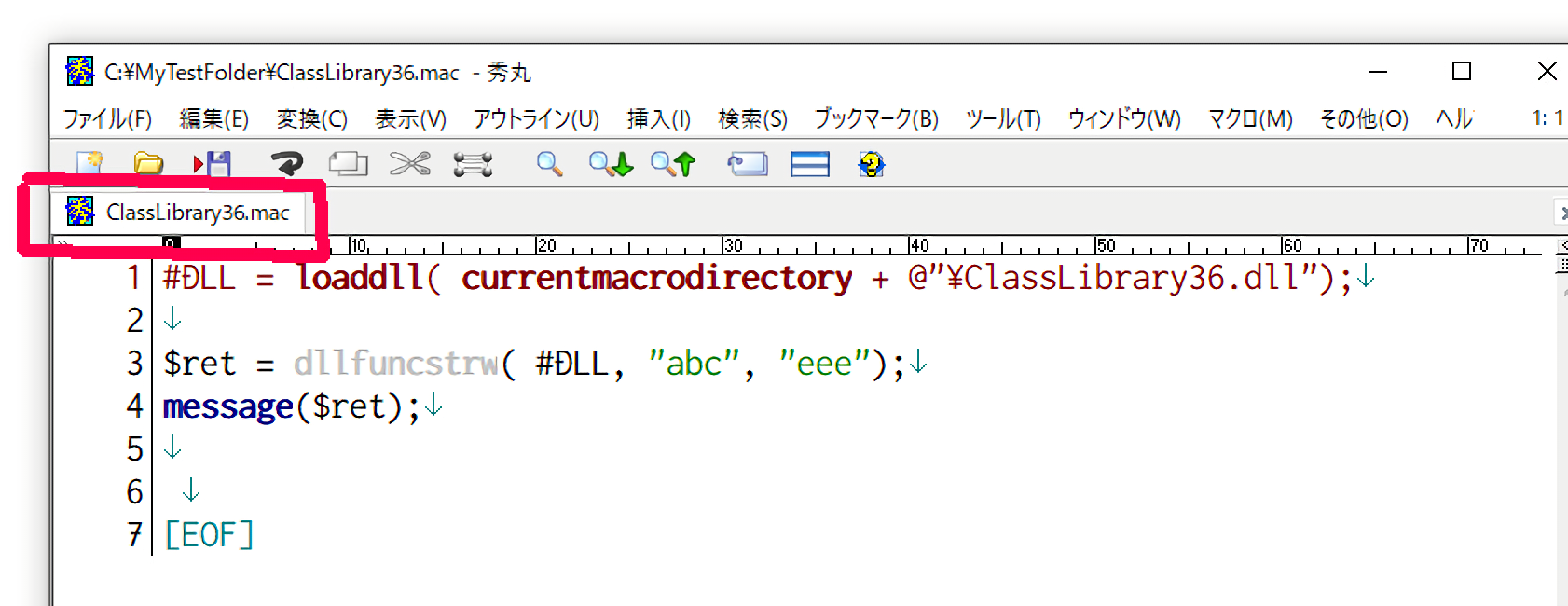Find previous with the green up arrow icon
This screenshot has height=606, width=1568.
coord(673,165)
